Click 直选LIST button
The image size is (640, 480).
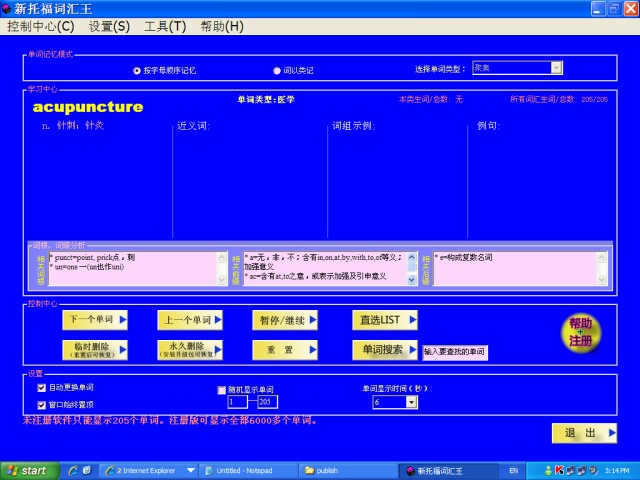[385, 320]
